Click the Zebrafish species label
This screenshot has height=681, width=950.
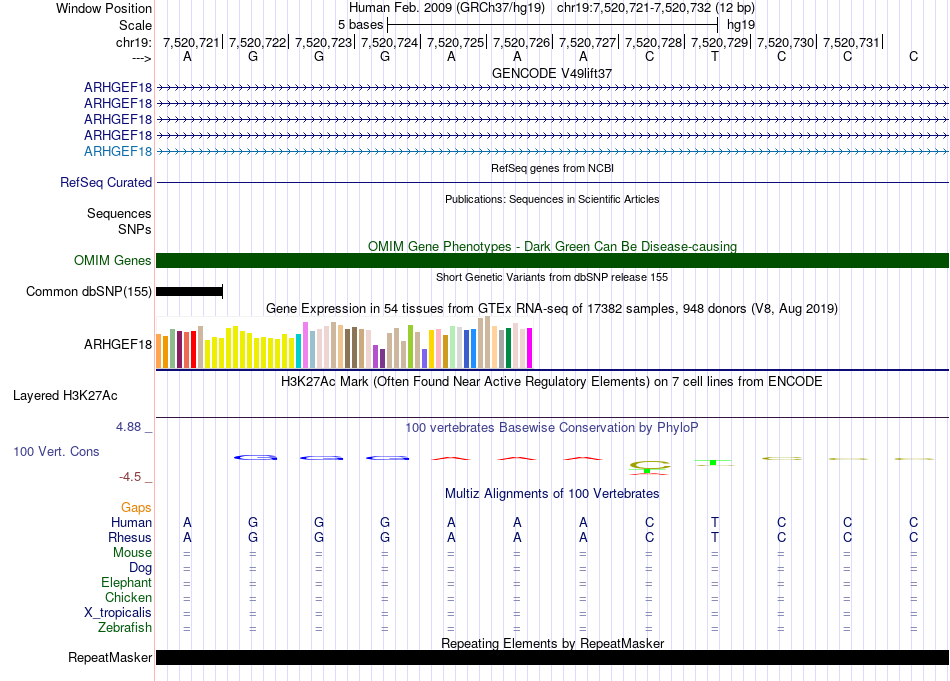125,628
